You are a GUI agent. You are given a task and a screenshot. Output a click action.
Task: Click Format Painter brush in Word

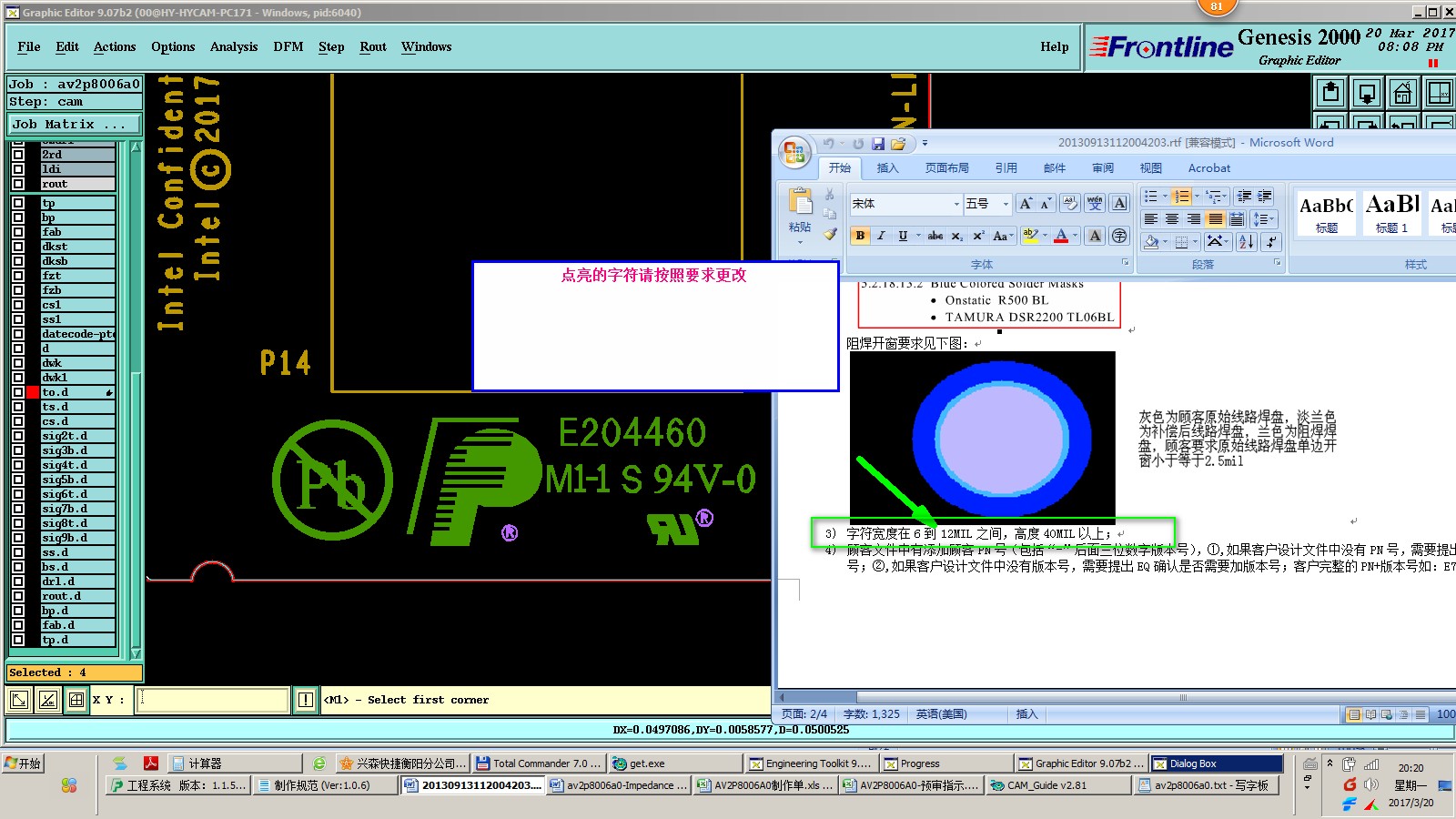(x=830, y=234)
